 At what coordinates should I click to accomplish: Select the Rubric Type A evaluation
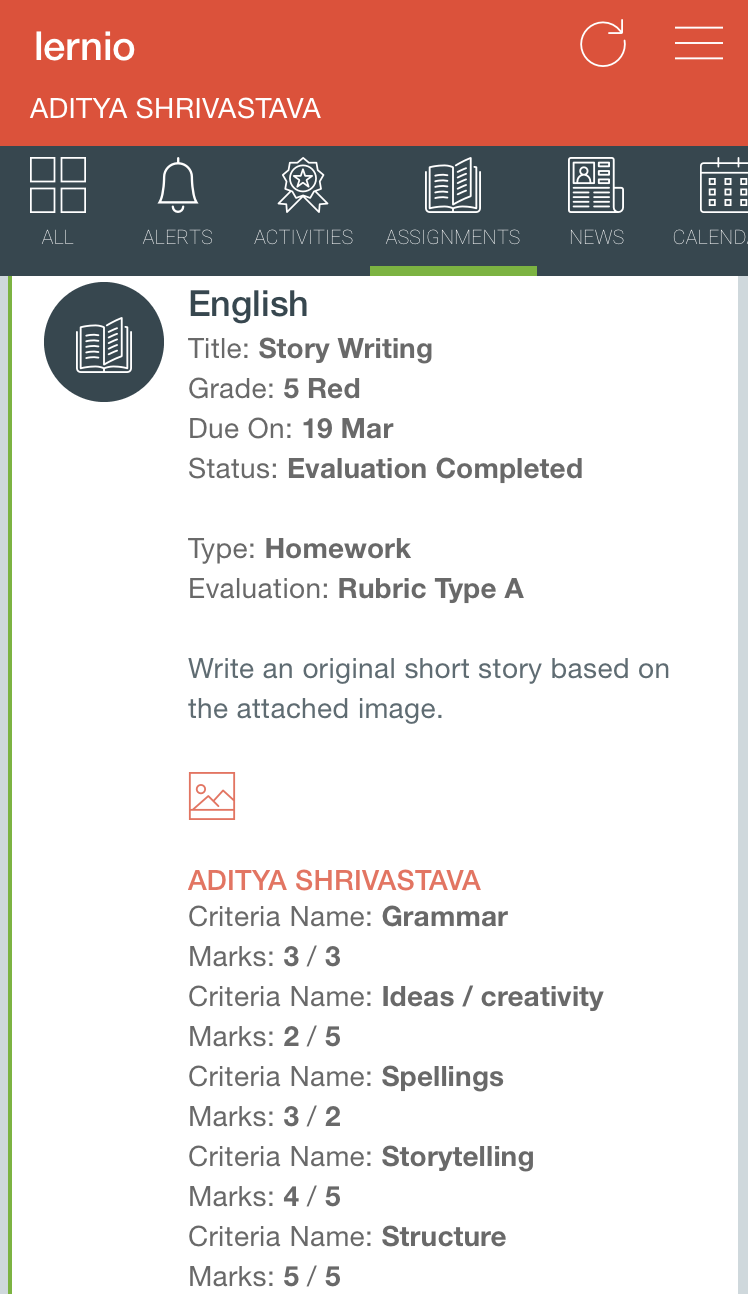(430, 589)
